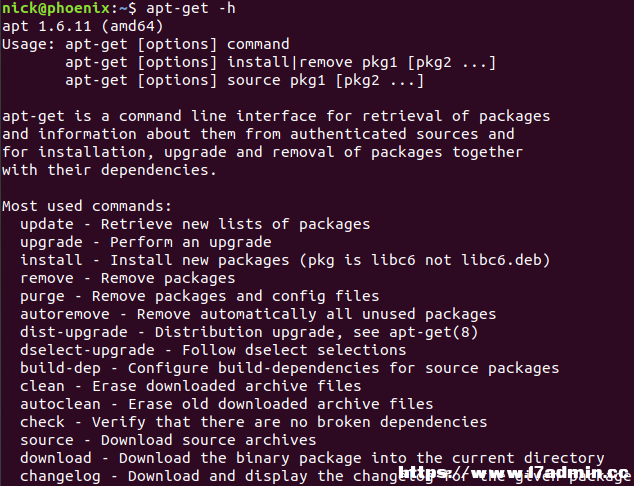Click the 'dselect-upgrade' command entry
The width and height of the screenshot is (634, 486).
[x=87, y=350]
